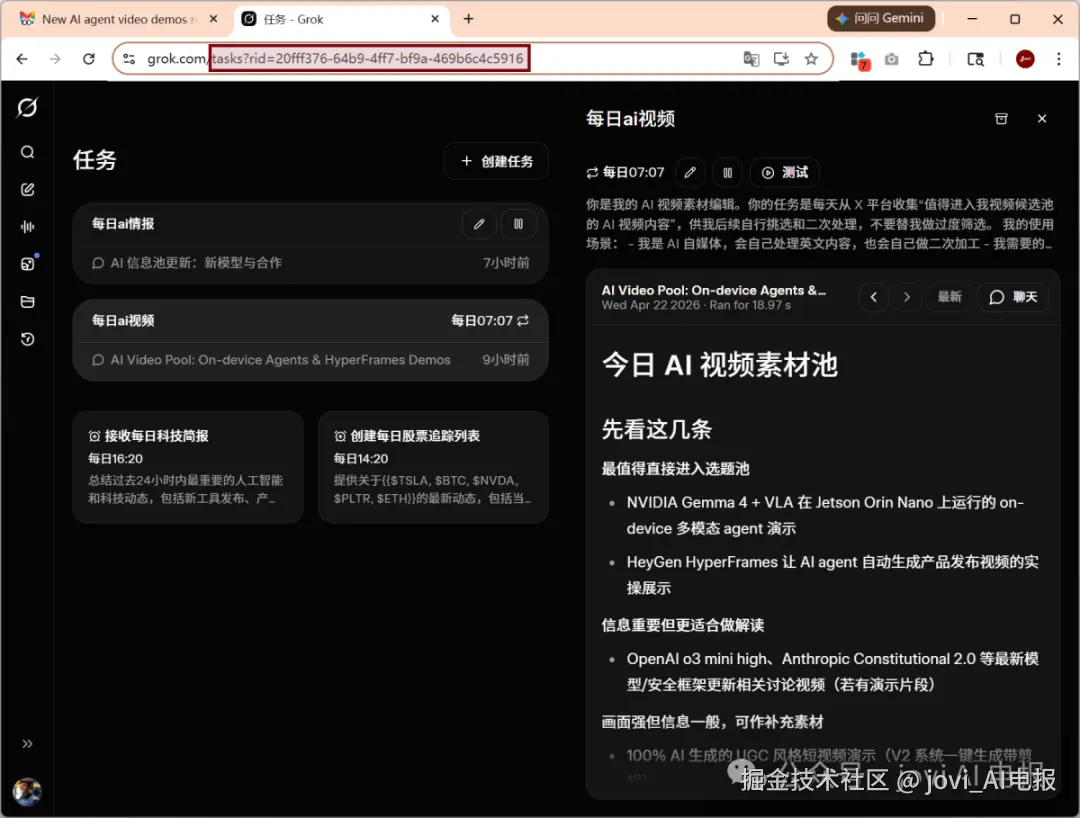
Task: Edit the 每日ai情报 task with pencil icon
Action: pyautogui.click(x=479, y=224)
